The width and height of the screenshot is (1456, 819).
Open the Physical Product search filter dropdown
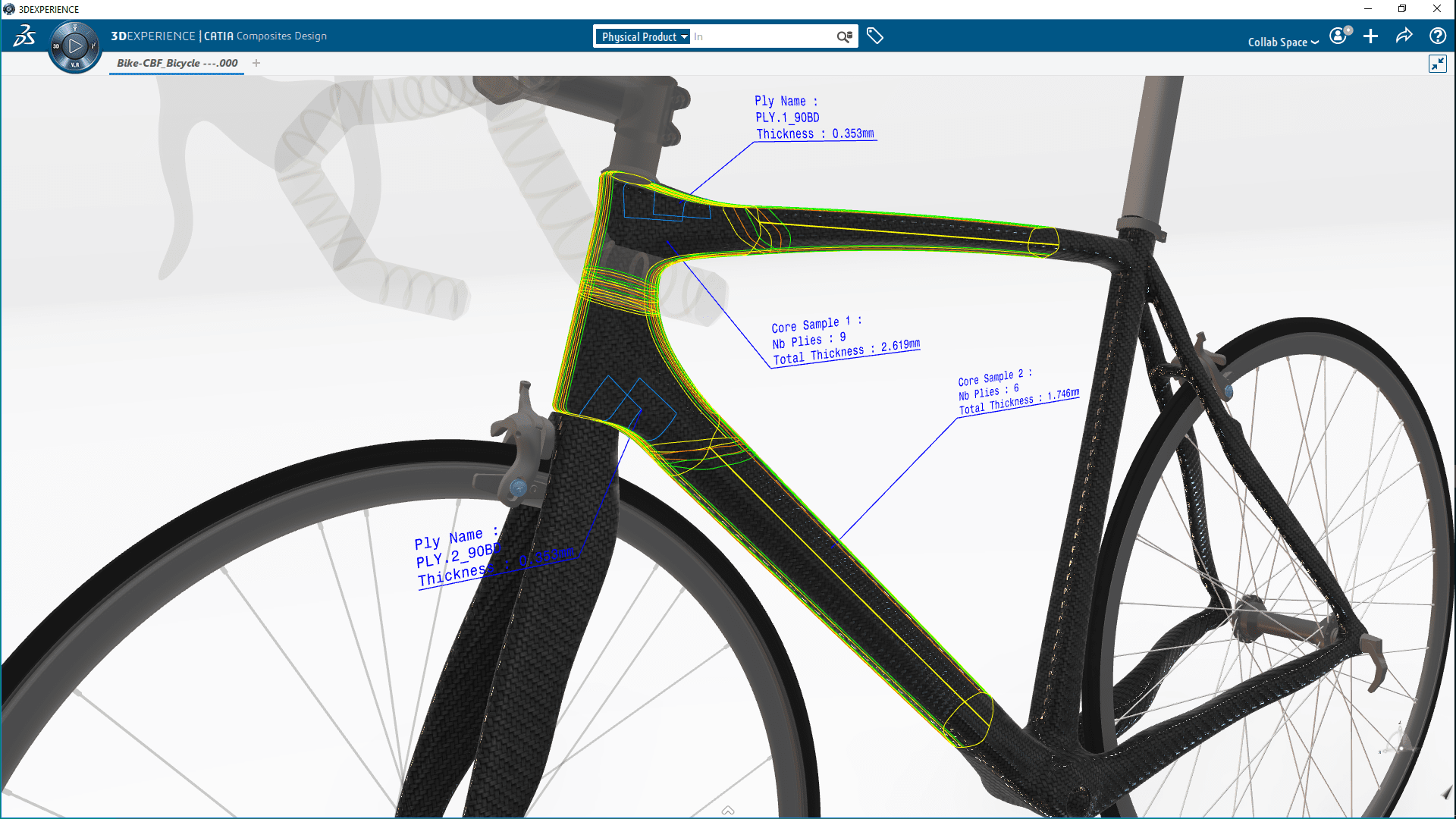pyautogui.click(x=644, y=36)
